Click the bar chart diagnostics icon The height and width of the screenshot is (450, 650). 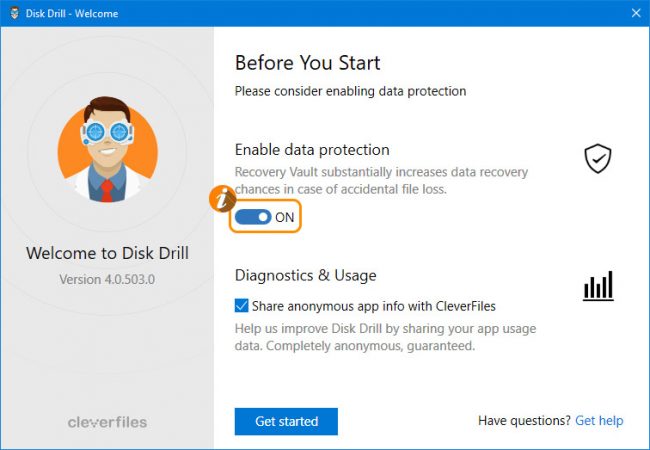(x=598, y=286)
